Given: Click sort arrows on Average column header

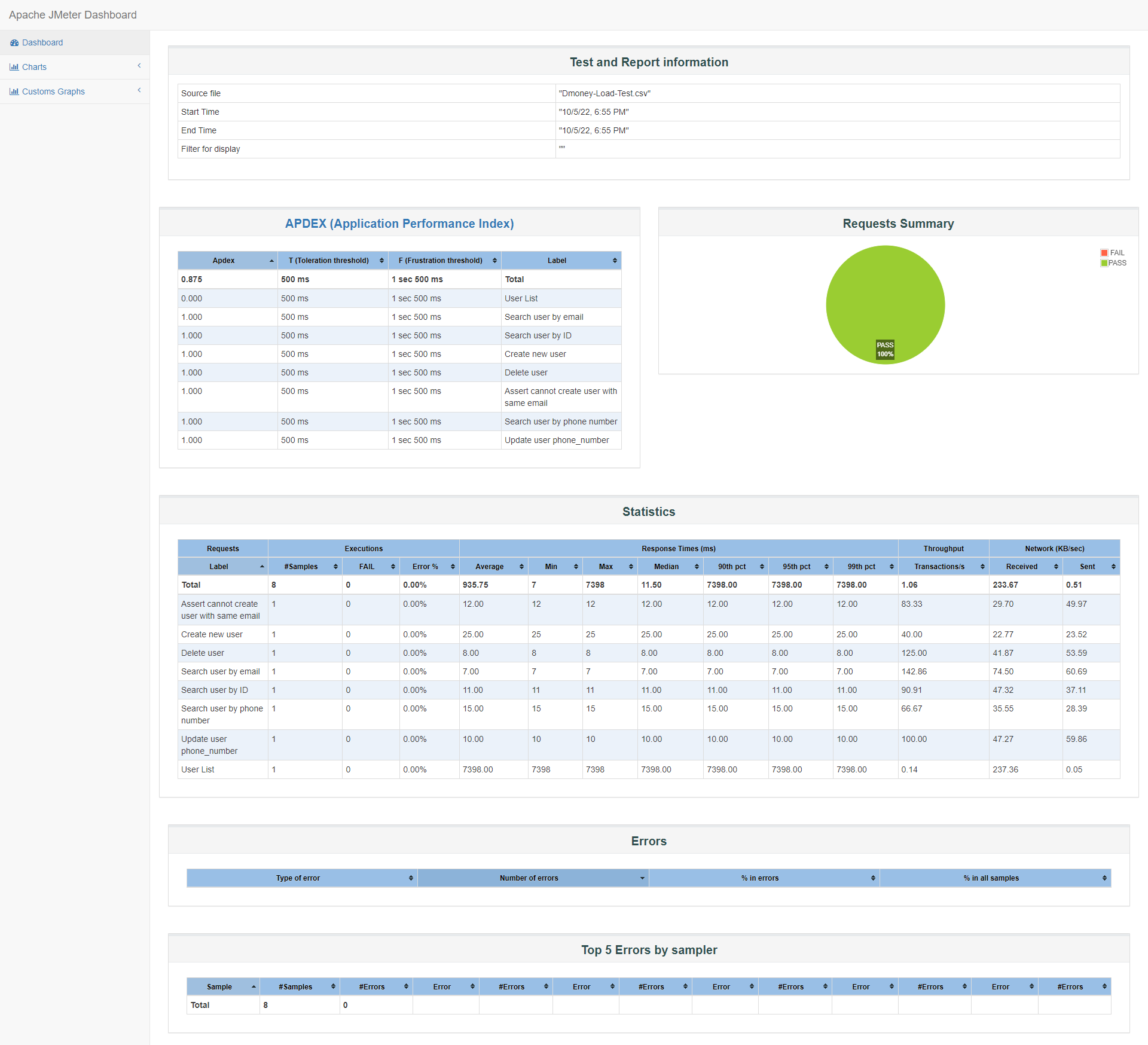Looking at the screenshot, I should click(521, 567).
